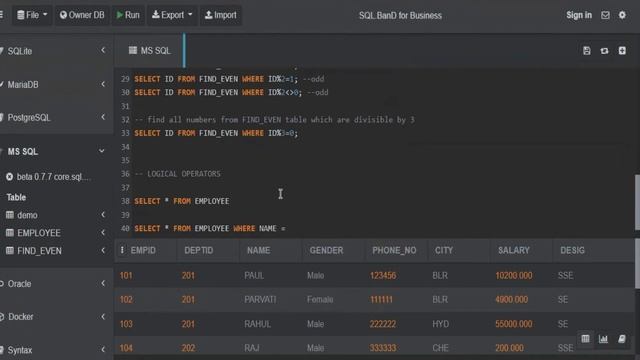Expand the EMPLOYEE table chevron
Image resolution: width=640 pixels, height=360 pixels.
103,233
